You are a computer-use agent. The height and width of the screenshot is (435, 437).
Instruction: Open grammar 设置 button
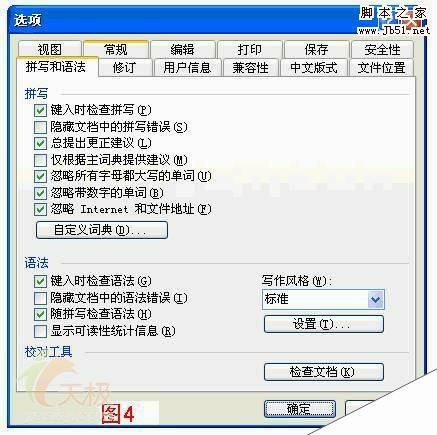coord(324,324)
